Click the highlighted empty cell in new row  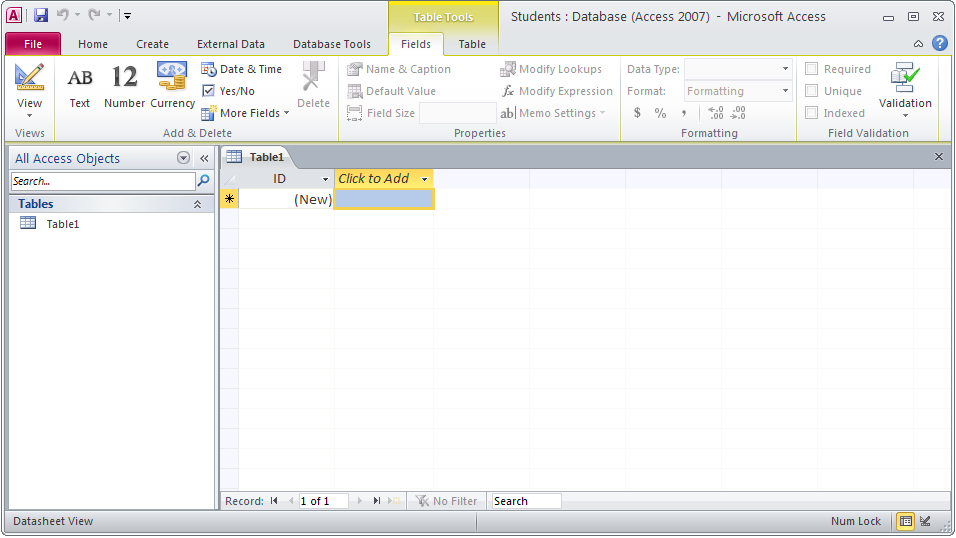point(385,199)
